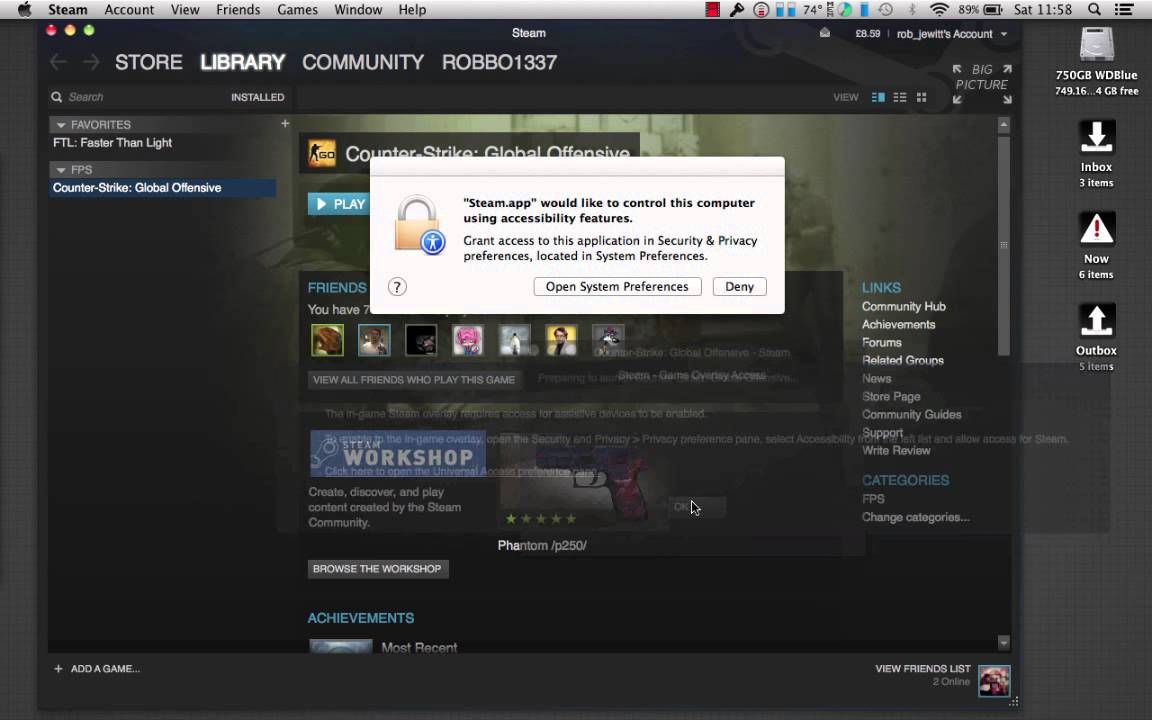The height and width of the screenshot is (720, 1152).
Task: Click the CS:GO game logo icon
Action: point(322,154)
